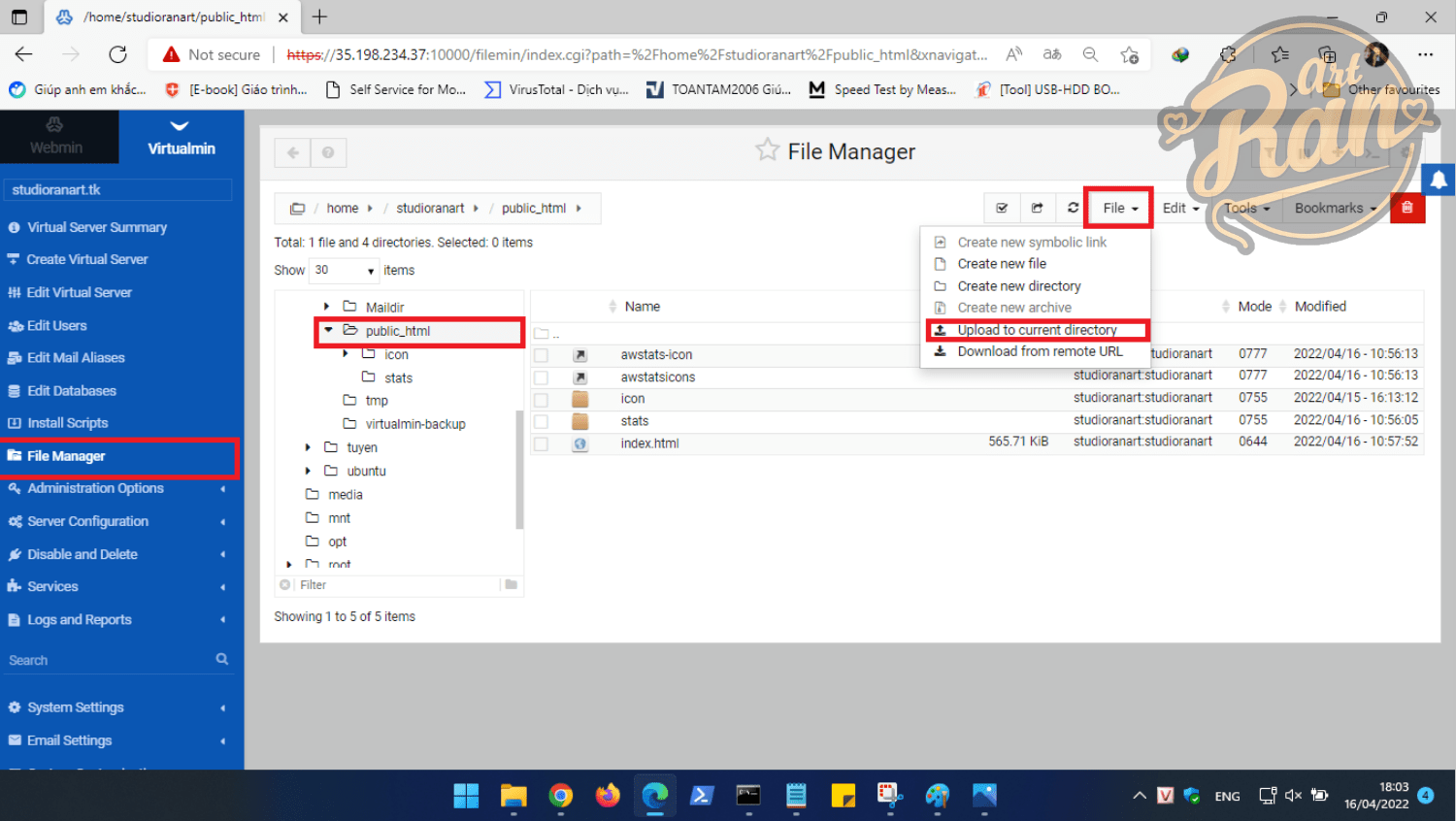The image size is (1456, 821).
Task: Tick the checkbox for index.html
Action: tap(541, 443)
